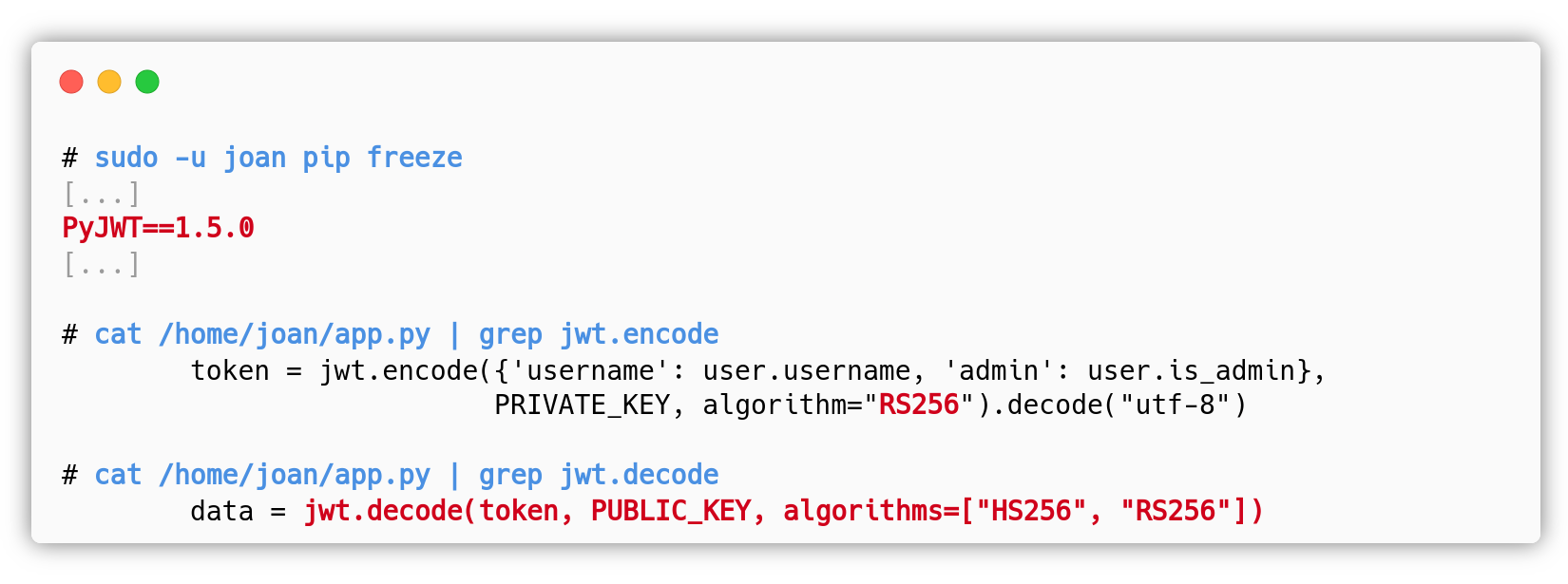The height and width of the screenshot is (584, 1568).
Task: Click the first [...] ellipsis line
Action: tap(102, 194)
